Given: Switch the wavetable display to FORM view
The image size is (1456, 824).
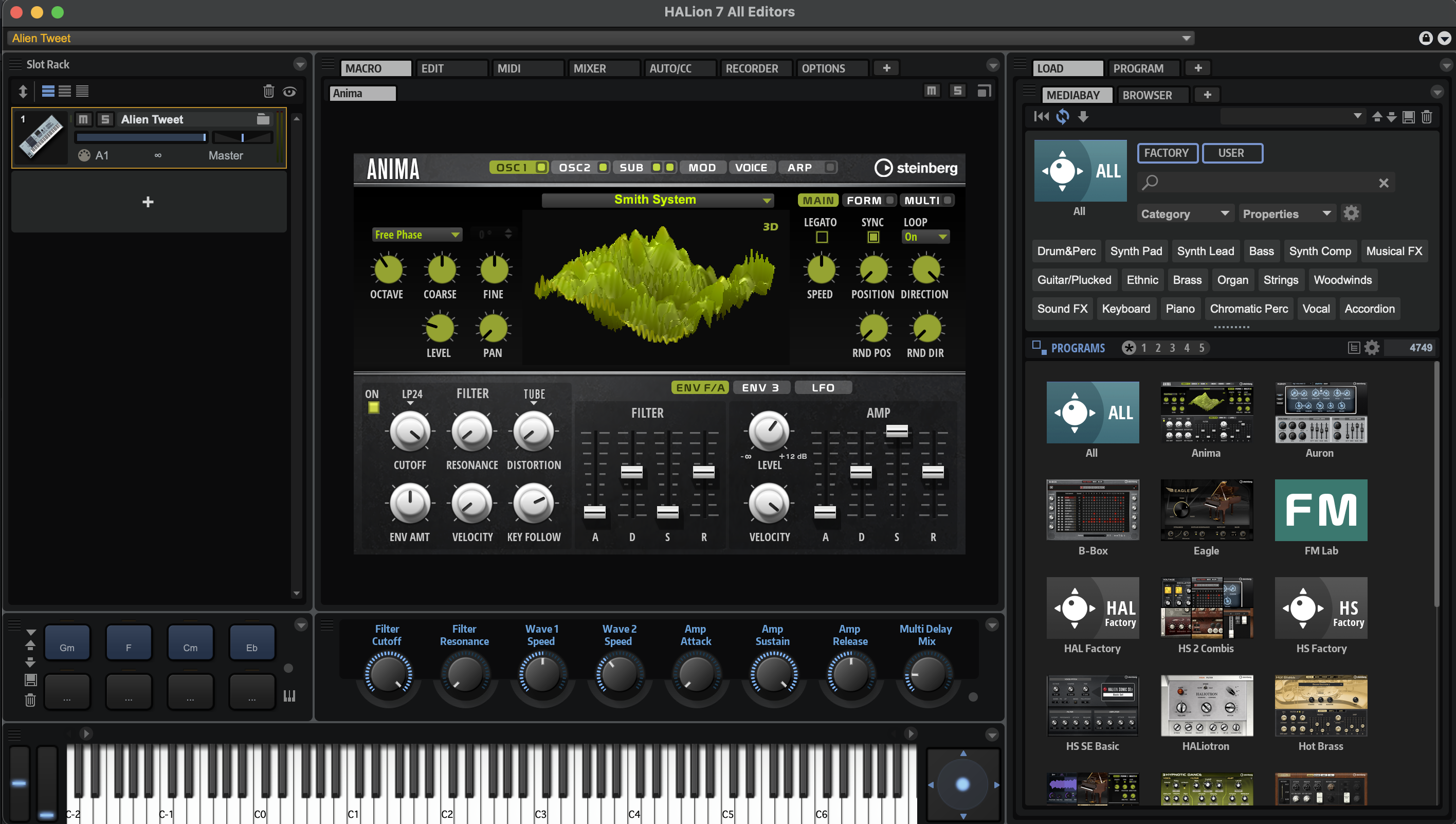Looking at the screenshot, I should [x=864, y=200].
